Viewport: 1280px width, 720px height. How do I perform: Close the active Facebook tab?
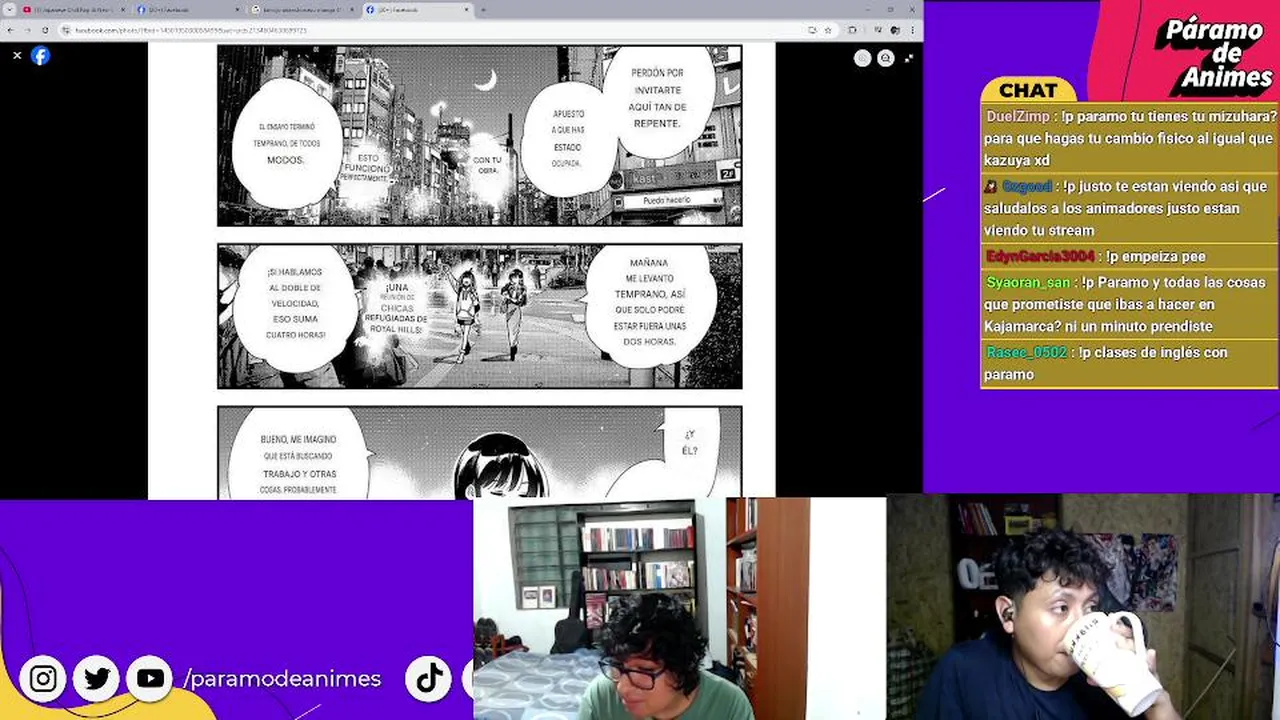466,10
